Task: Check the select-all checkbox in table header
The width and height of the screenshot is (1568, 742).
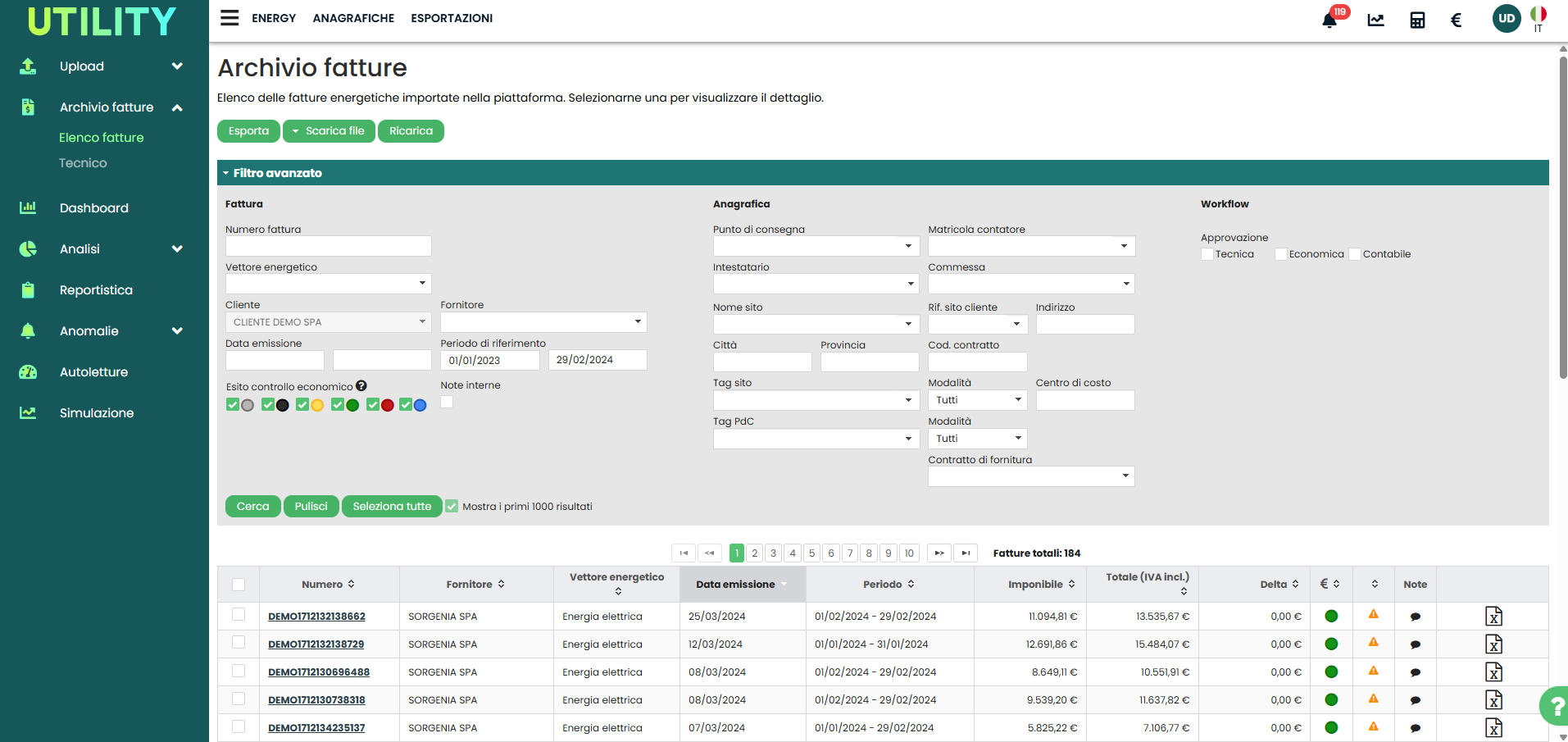Action: [x=239, y=585]
